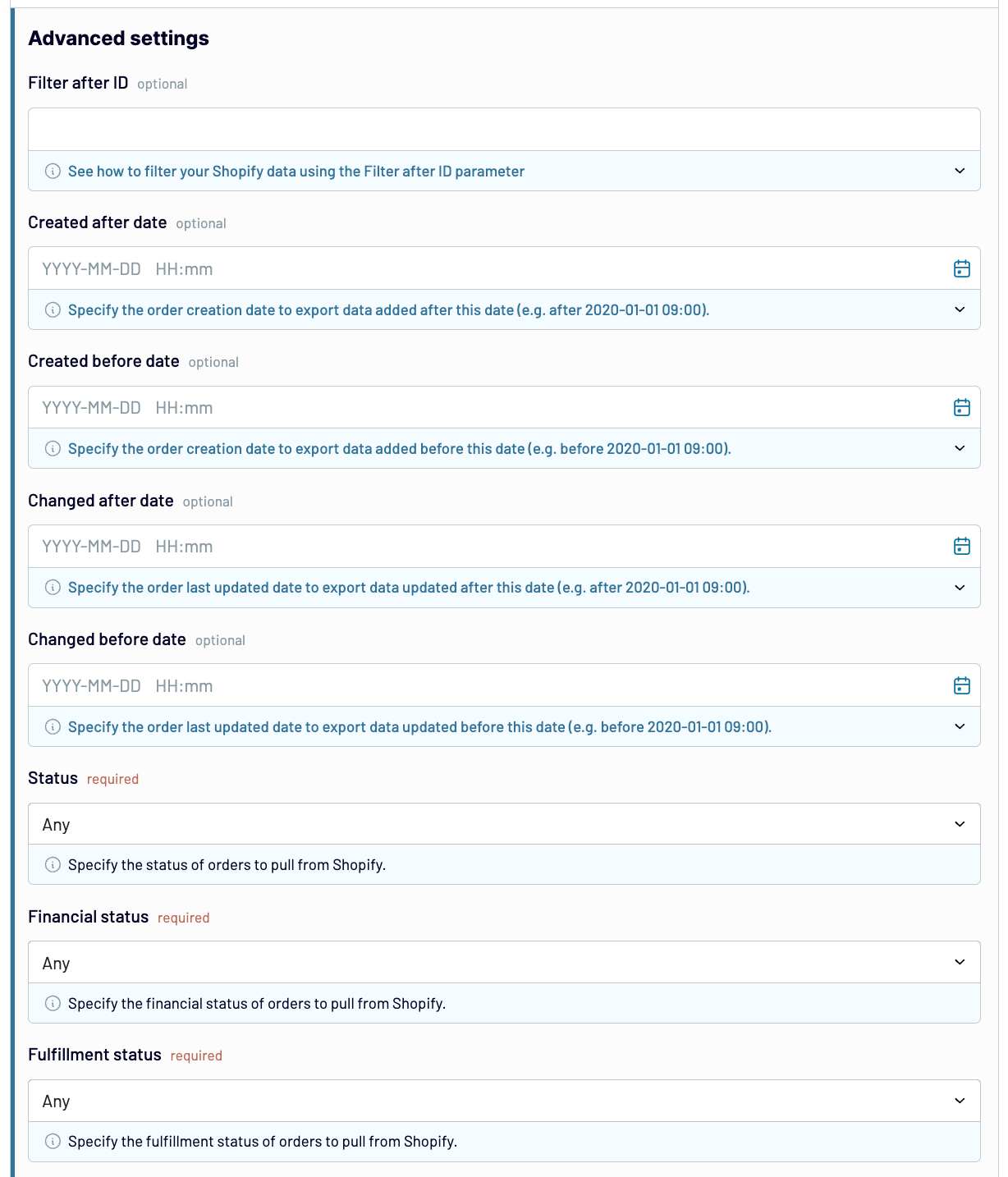Open 'See how to filter your Shopify data' link
This screenshot has width=1008, height=1177.
pos(296,172)
